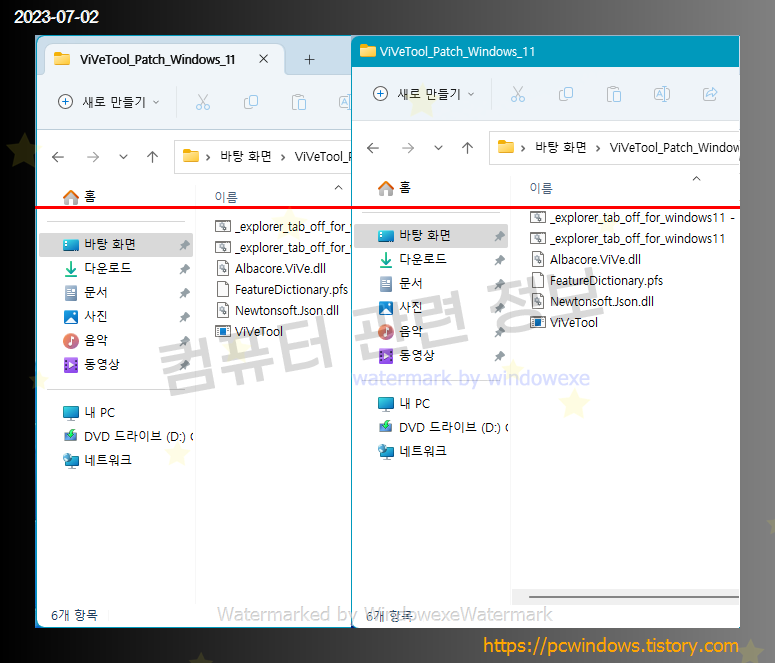Select Albacore.ViVe.dll in left window

point(271,268)
